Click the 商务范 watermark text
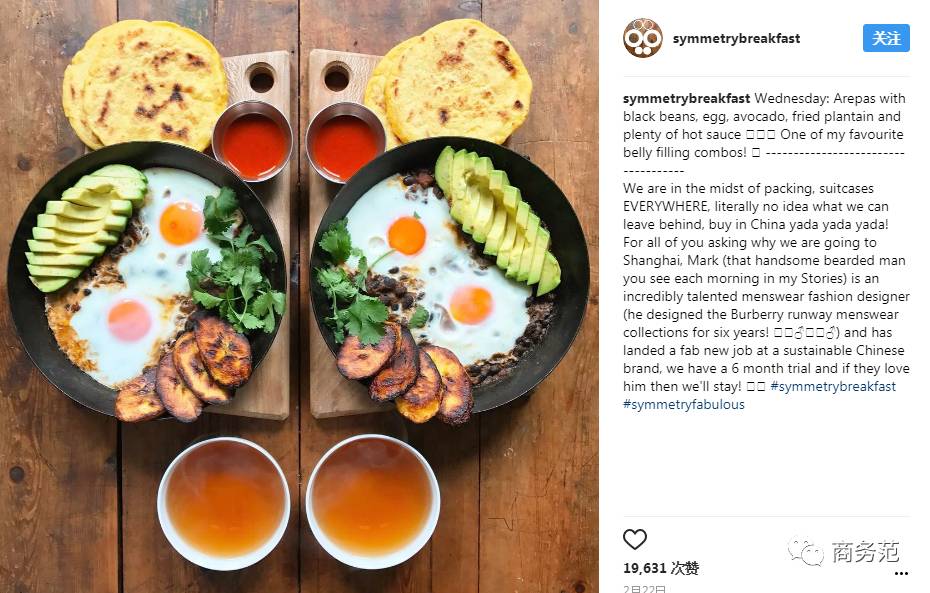 pos(865,552)
